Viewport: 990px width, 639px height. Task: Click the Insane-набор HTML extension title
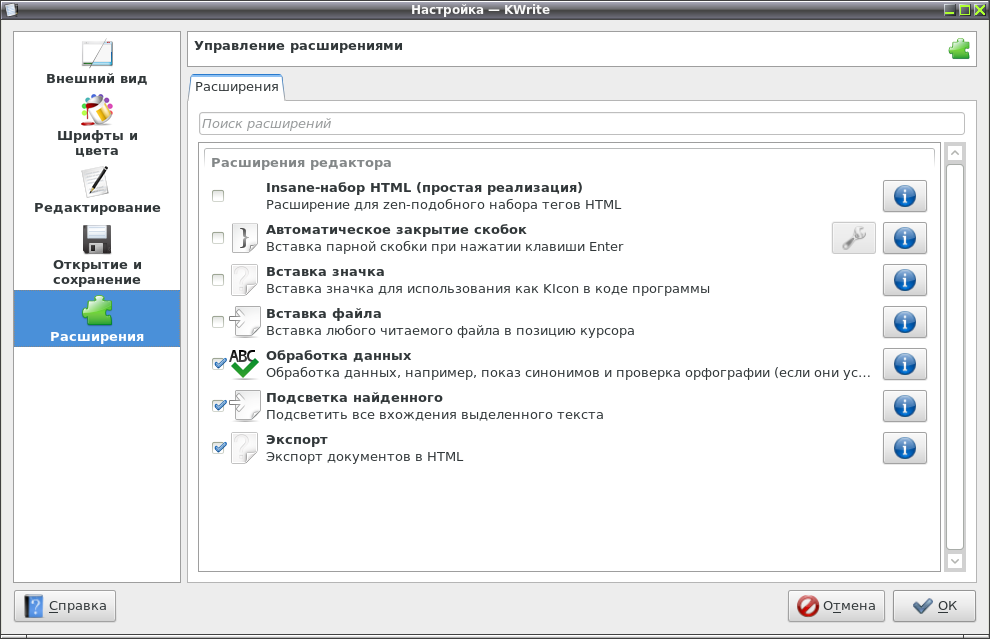[x=424, y=188]
